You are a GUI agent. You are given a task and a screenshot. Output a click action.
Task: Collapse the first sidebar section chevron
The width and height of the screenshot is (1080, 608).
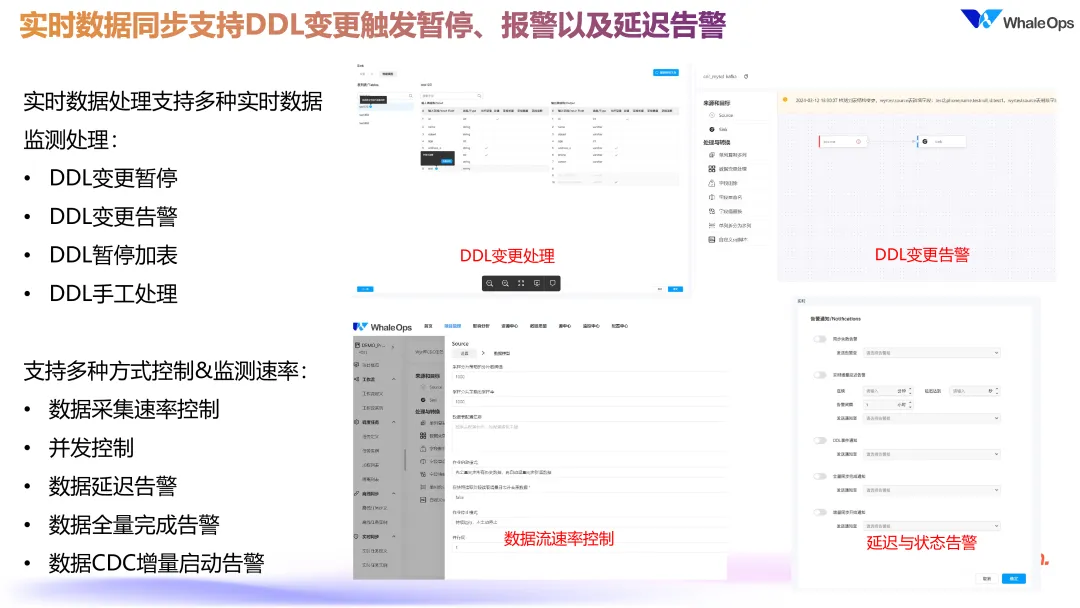point(394,379)
